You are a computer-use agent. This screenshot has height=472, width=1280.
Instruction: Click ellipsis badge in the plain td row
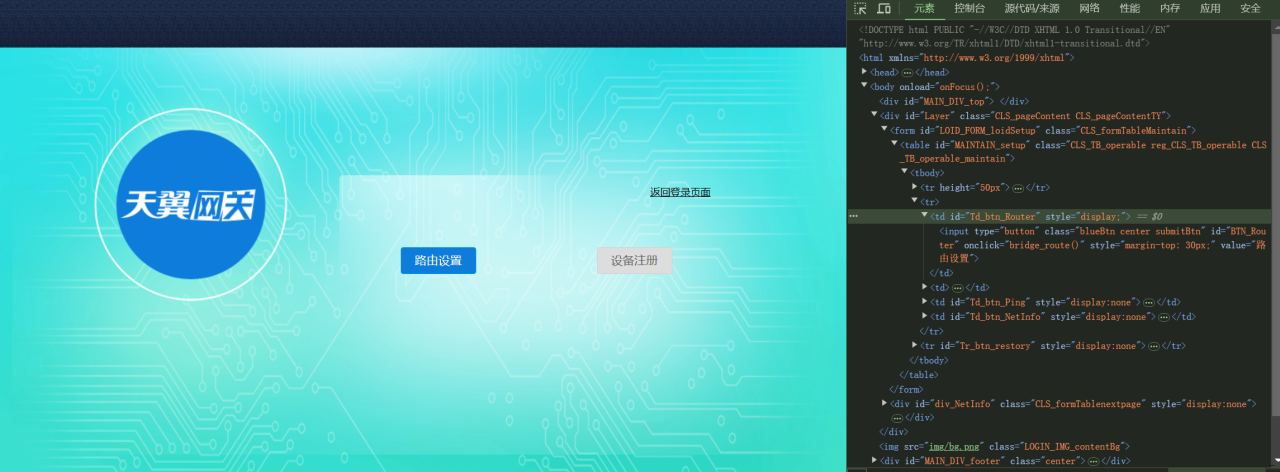coord(957,288)
